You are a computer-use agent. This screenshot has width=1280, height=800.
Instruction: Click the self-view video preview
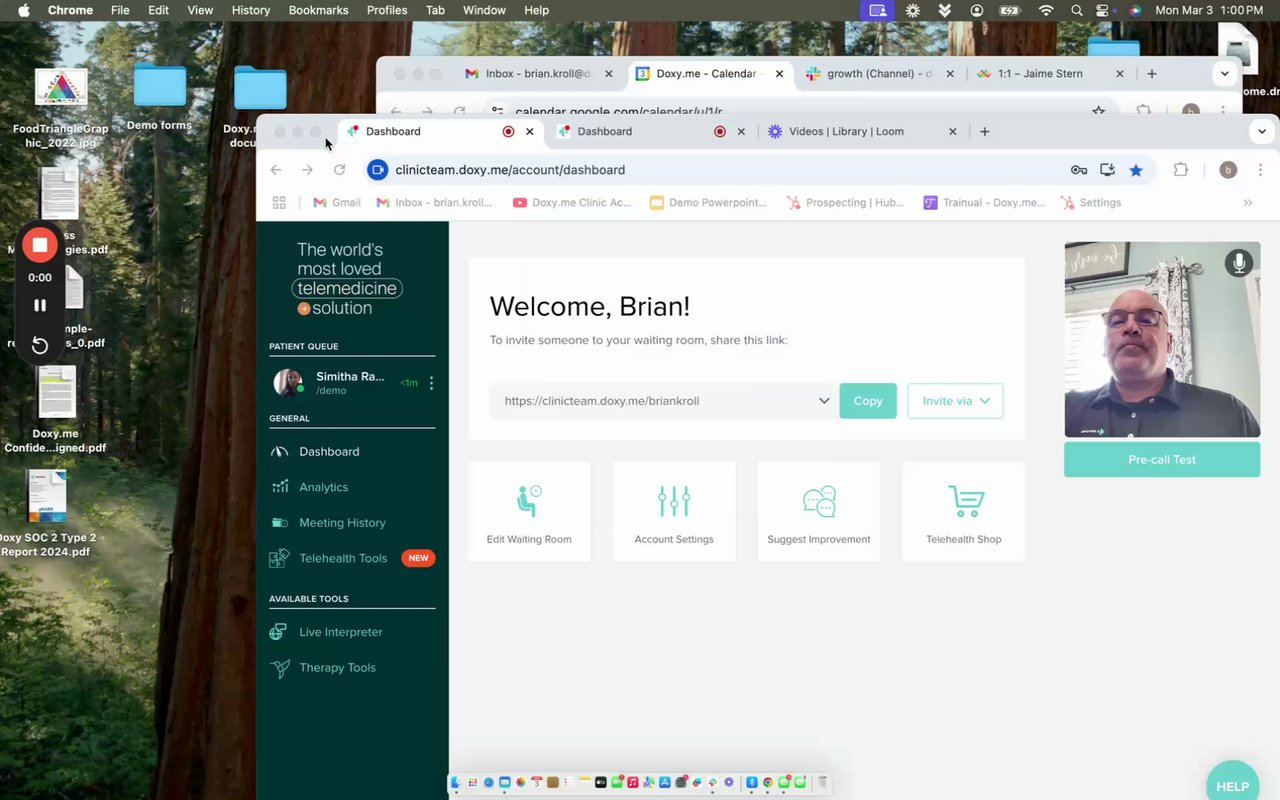(1162, 339)
